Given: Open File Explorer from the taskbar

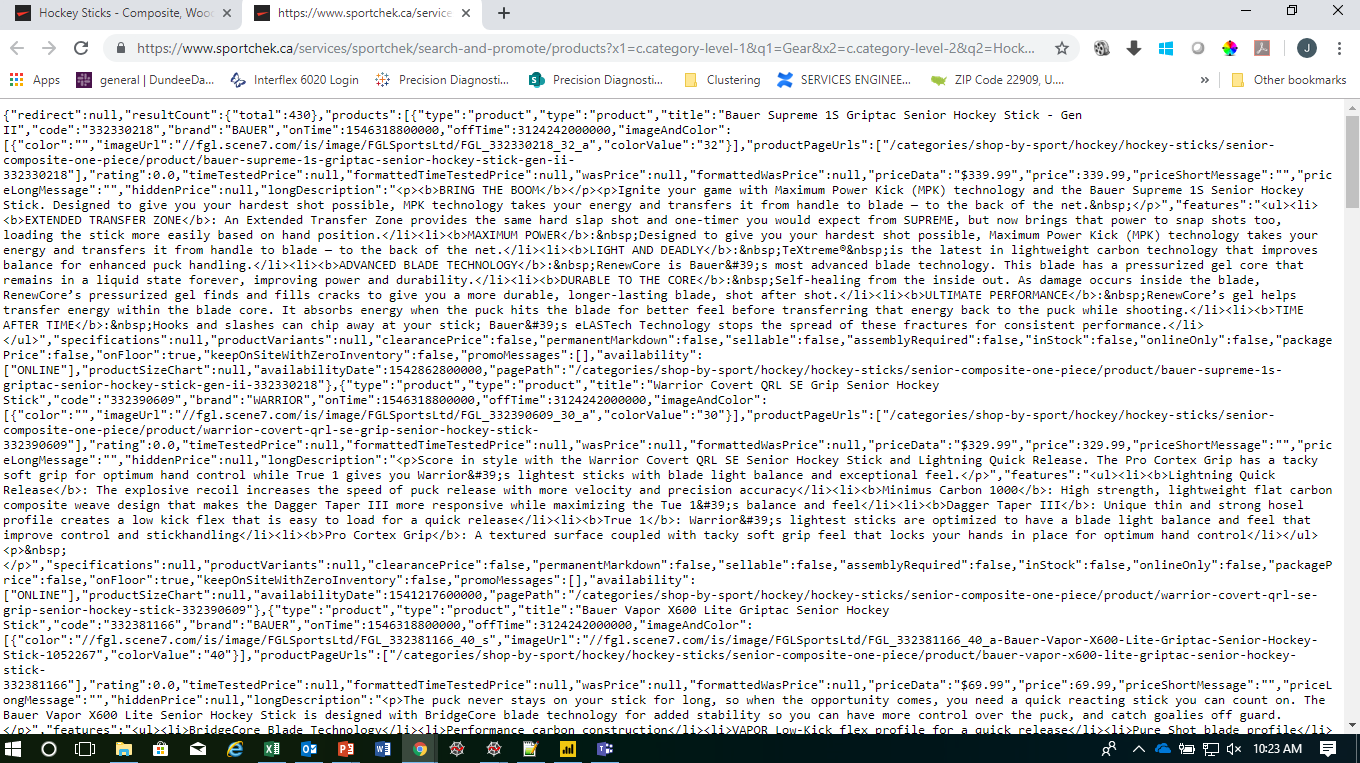Looking at the screenshot, I should (124, 748).
